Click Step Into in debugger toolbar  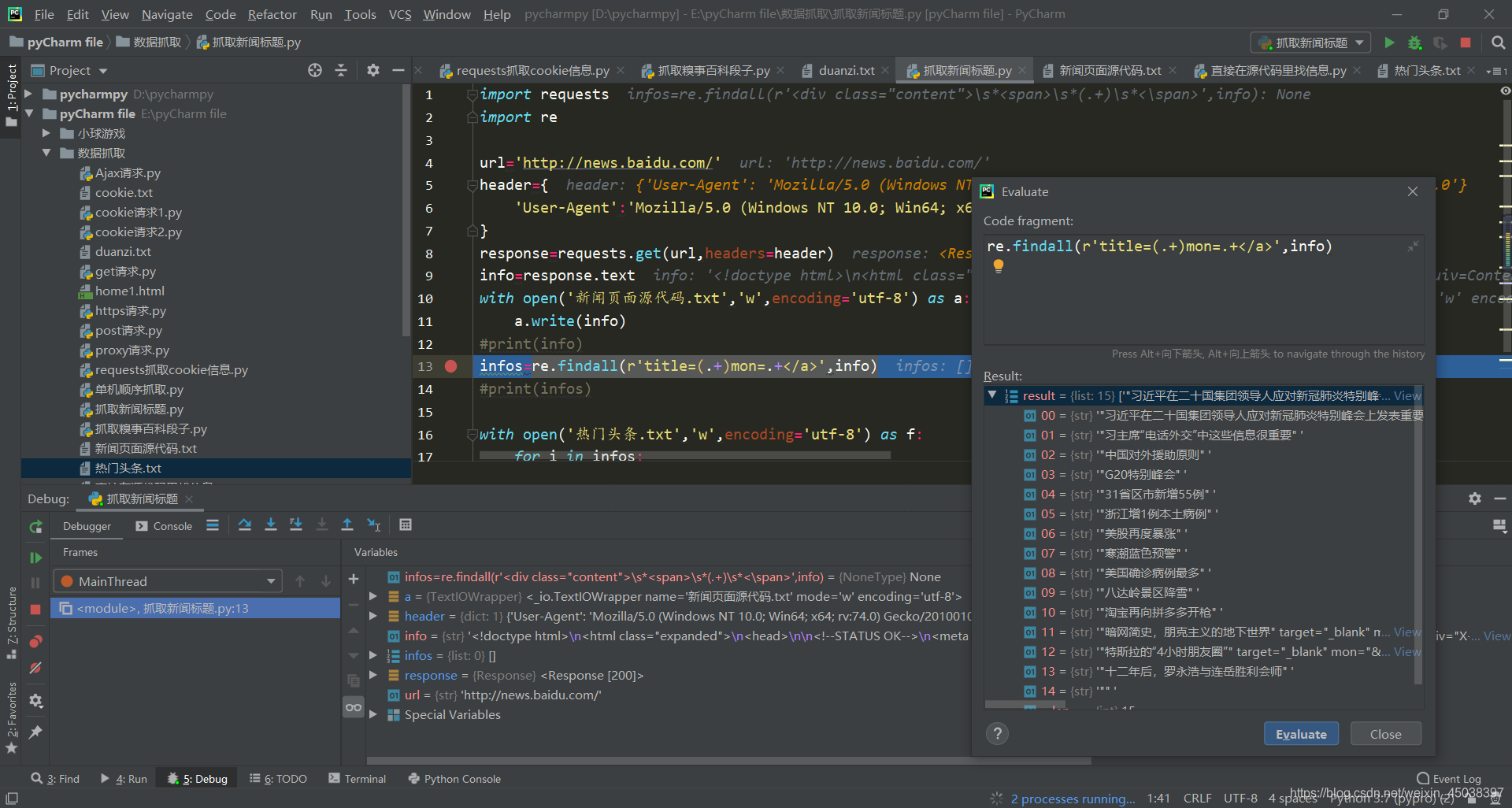[x=270, y=525]
